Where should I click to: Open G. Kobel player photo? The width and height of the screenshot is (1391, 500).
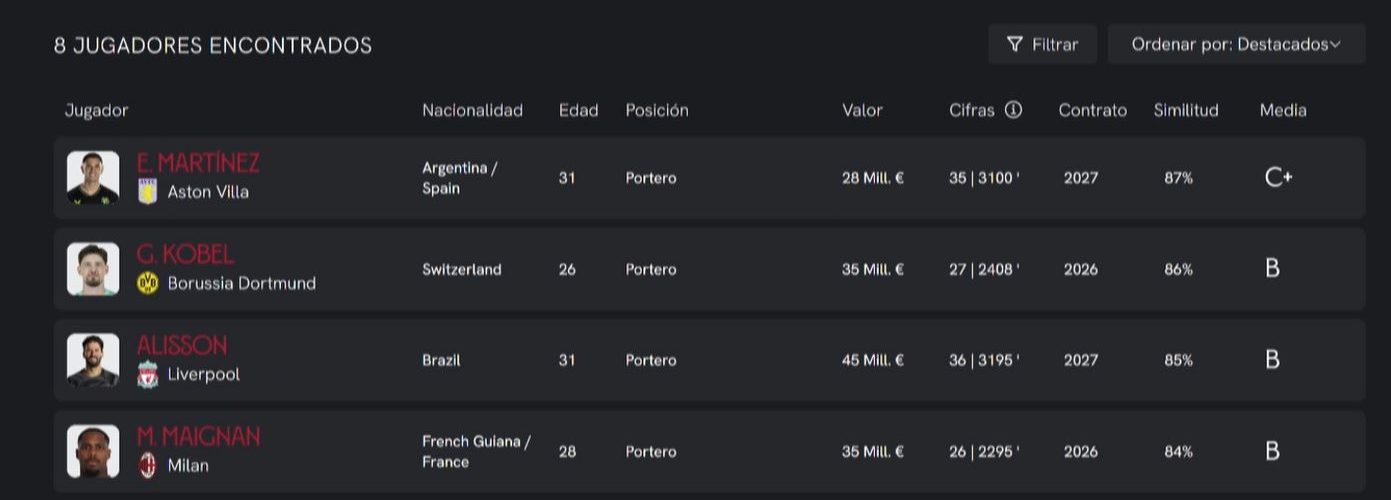pos(93,269)
